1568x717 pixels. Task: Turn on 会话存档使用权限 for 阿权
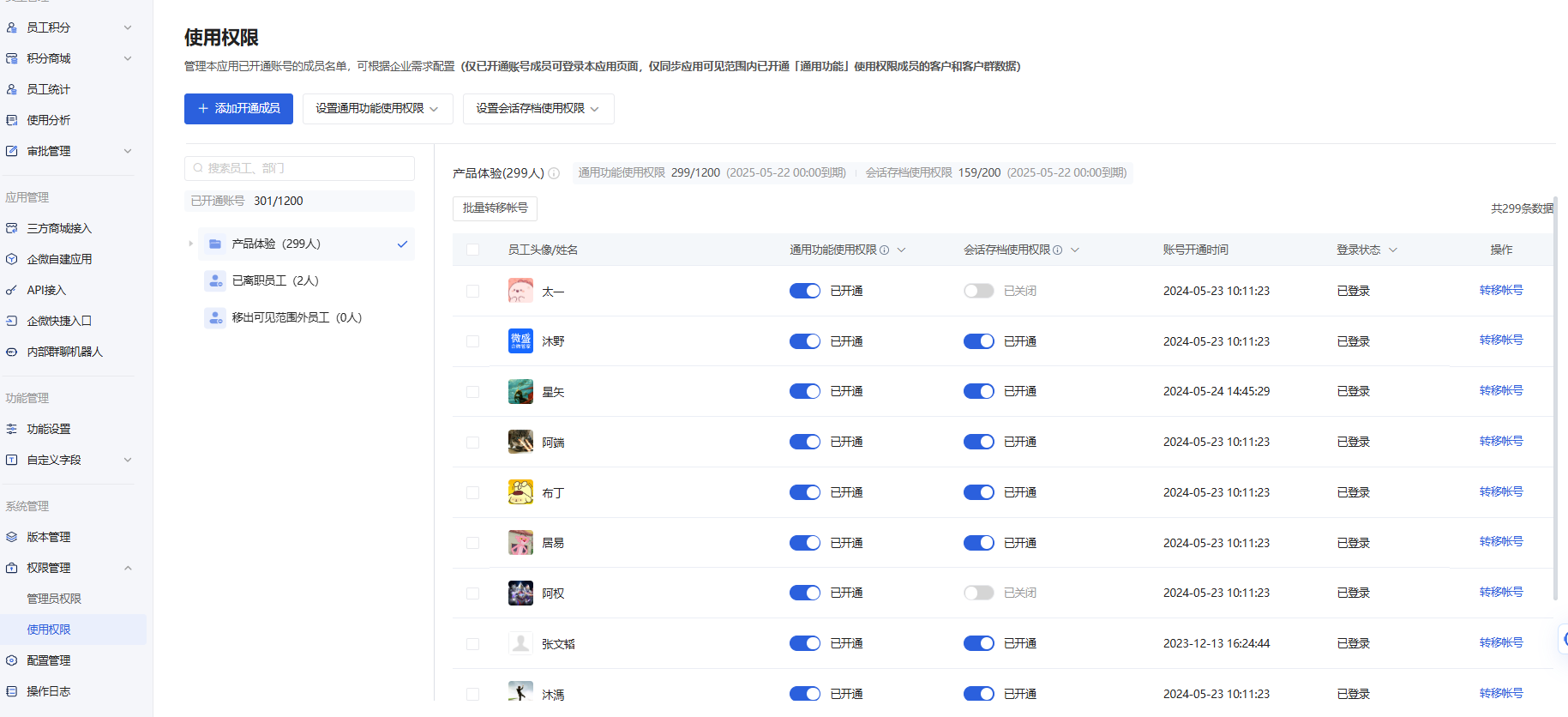click(979, 593)
